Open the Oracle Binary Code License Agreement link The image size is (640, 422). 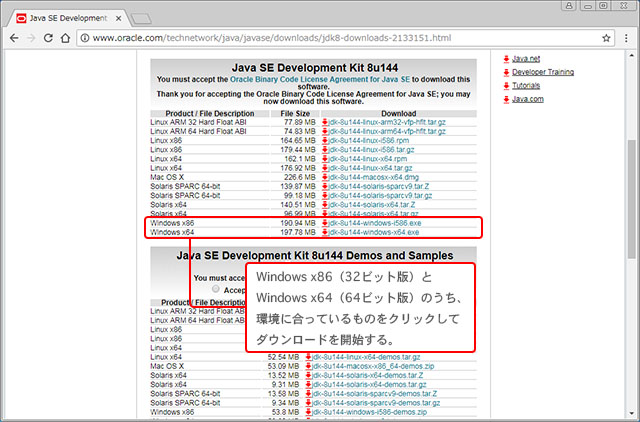(x=320, y=79)
